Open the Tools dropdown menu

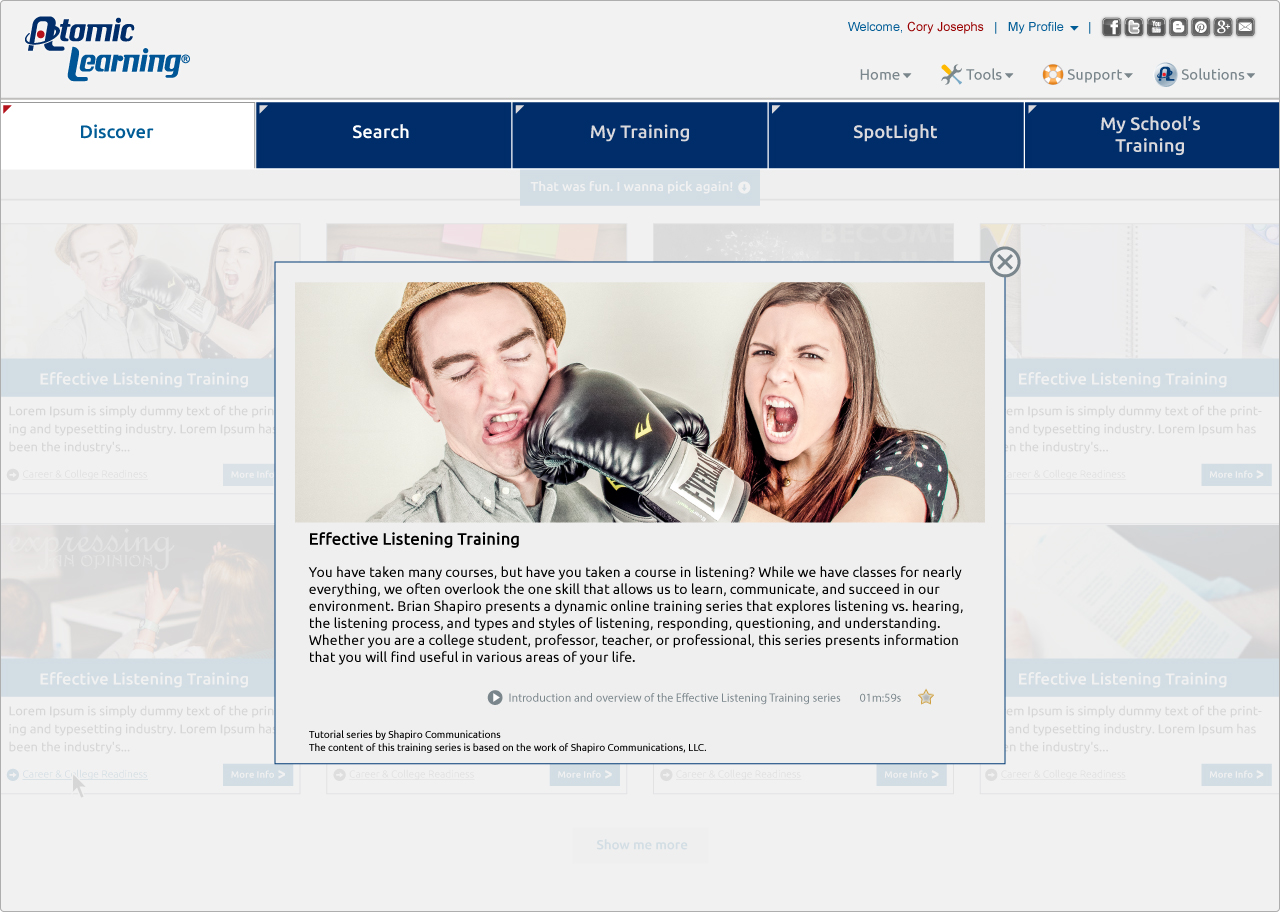coord(977,75)
